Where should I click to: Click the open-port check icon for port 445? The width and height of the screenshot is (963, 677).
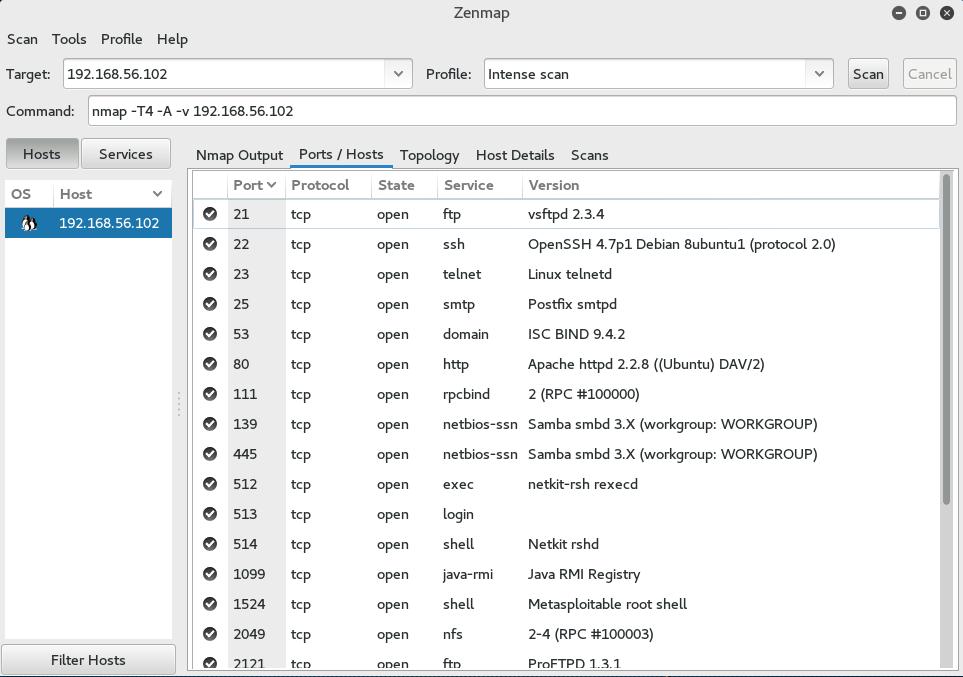[210, 454]
